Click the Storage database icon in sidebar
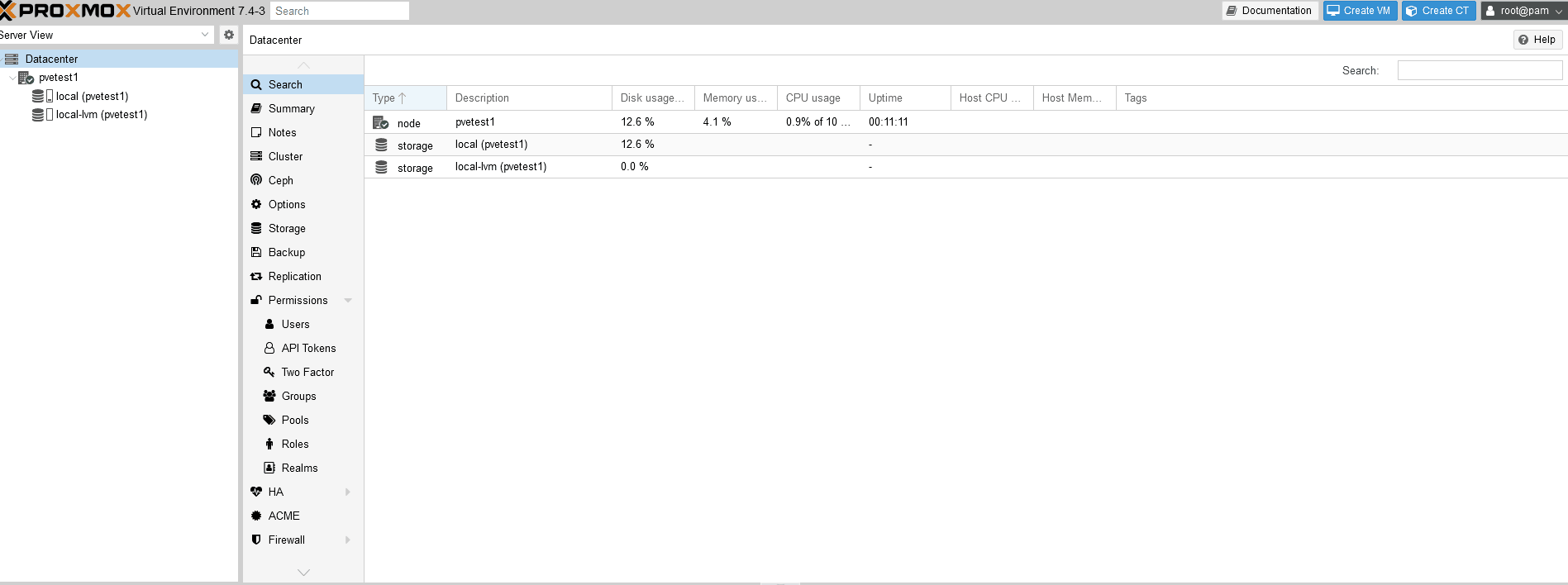Screen dimensions: 1568x585 [x=256, y=228]
